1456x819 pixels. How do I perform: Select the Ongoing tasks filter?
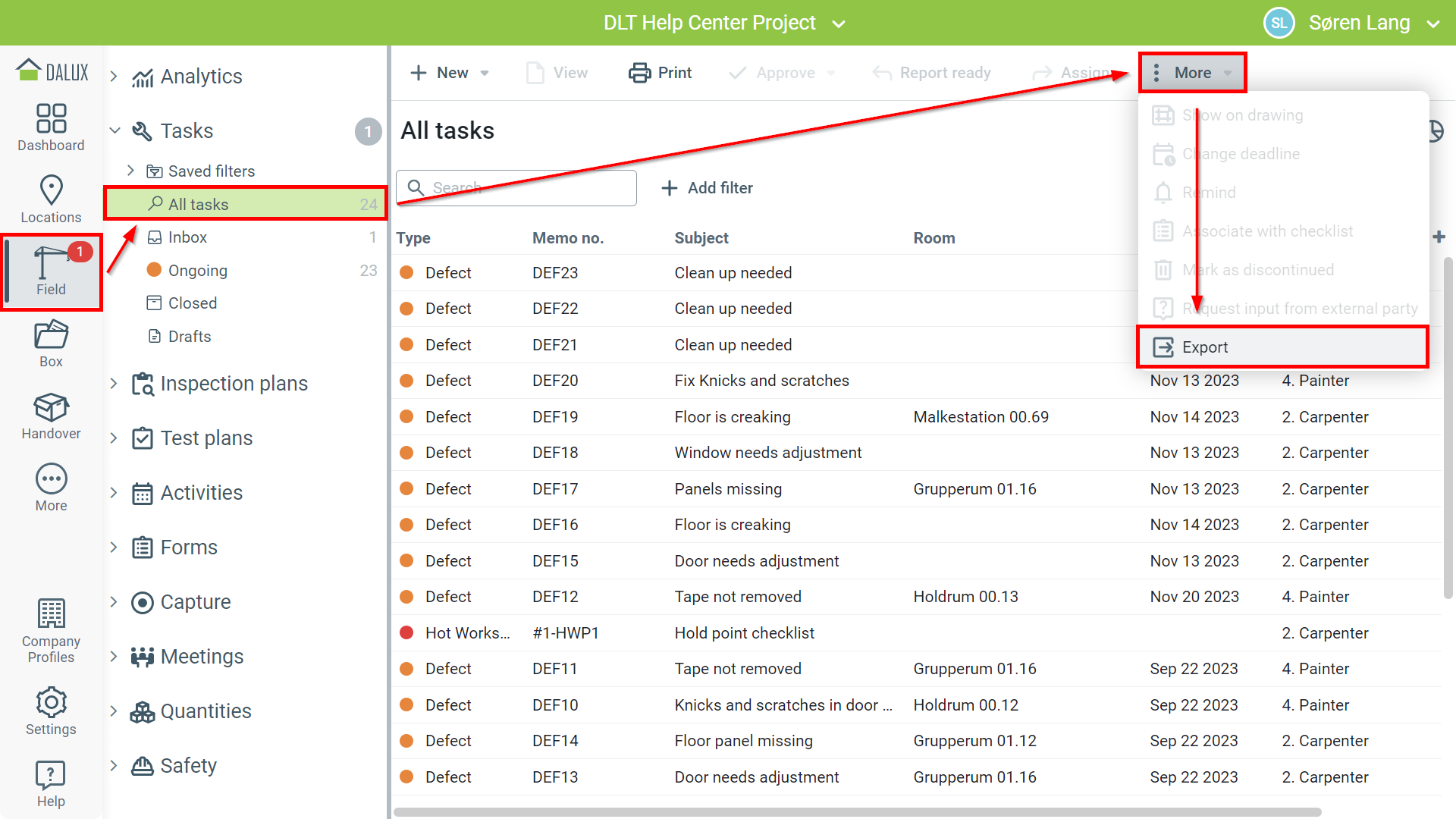tap(197, 271)
